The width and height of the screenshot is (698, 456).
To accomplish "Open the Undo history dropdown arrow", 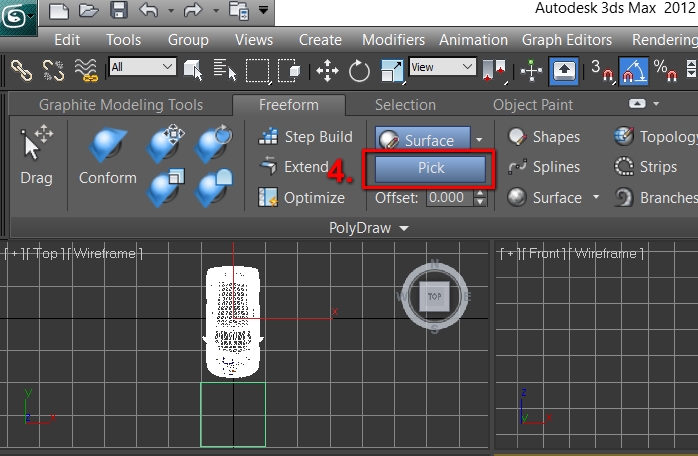I will (x=171, y=10).
